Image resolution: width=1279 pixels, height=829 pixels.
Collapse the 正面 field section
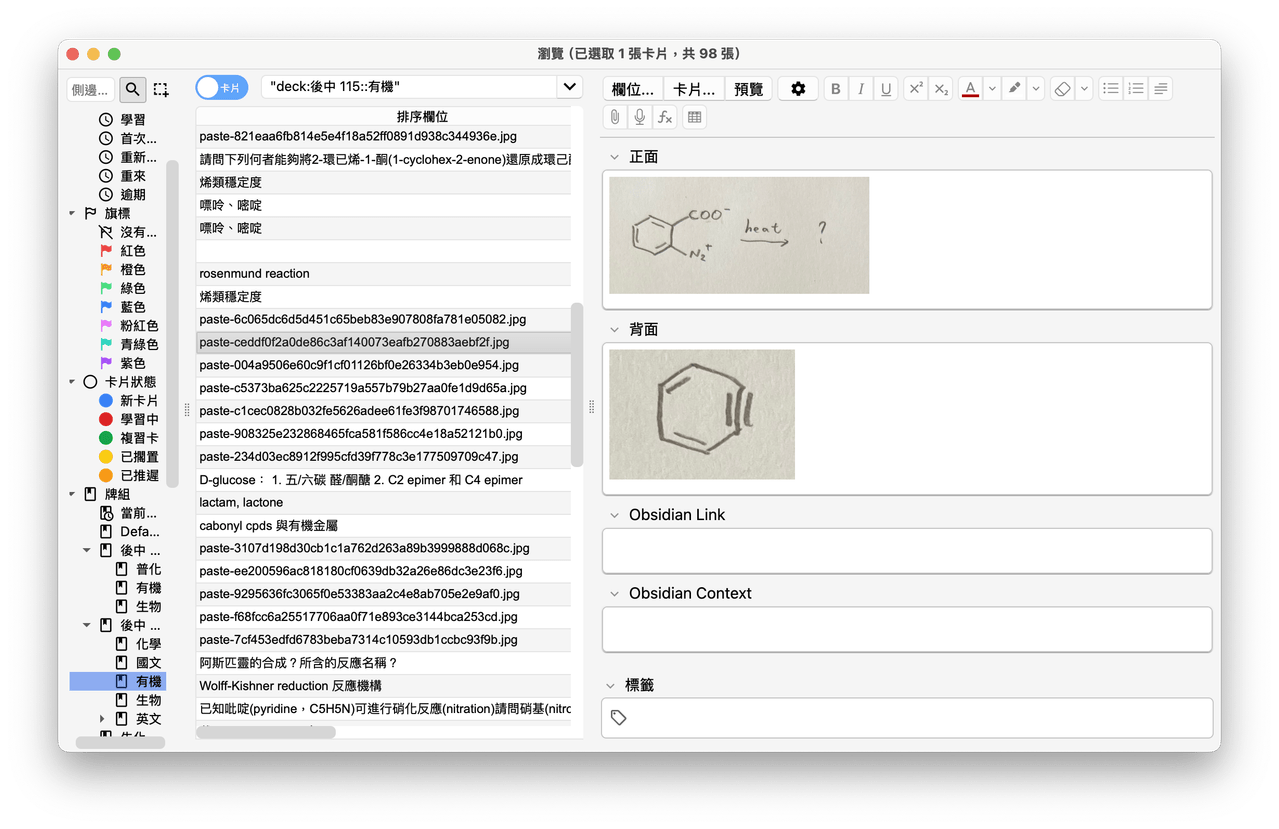(x=614, y=157)
